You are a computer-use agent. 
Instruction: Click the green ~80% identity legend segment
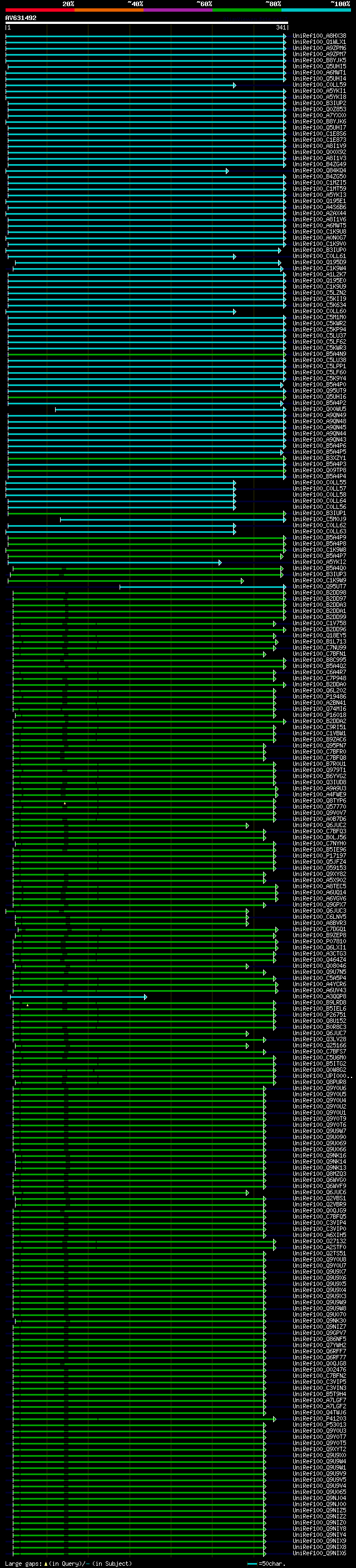tap(247, 11)
